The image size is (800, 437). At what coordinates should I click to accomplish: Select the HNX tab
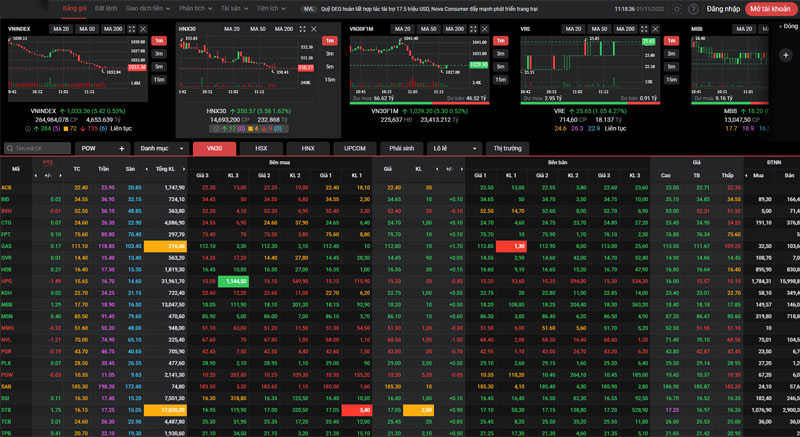click(308, 148)
